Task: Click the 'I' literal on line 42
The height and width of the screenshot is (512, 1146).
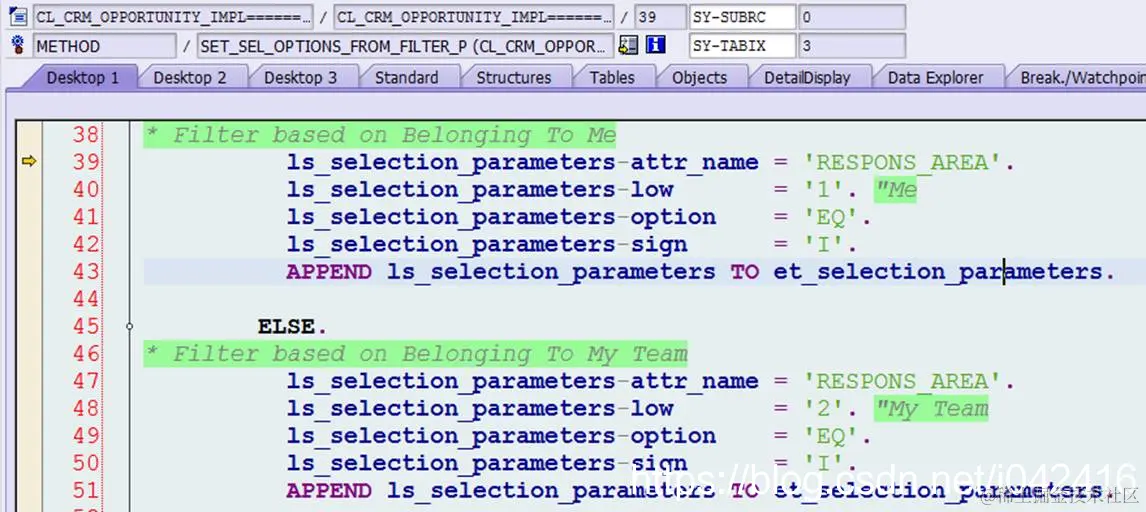Action: pos(824,244)
